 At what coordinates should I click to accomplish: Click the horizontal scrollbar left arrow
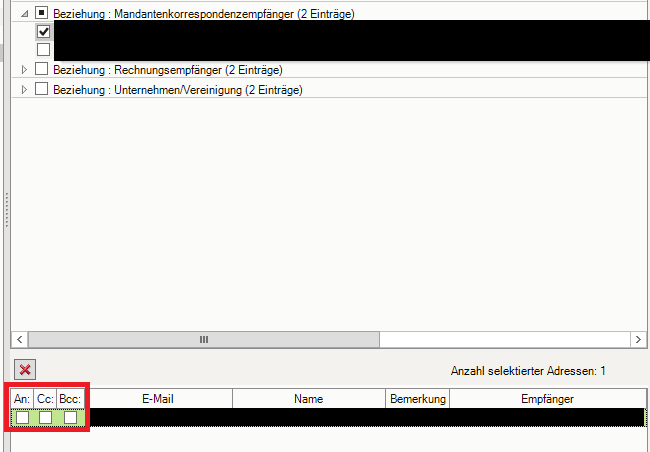click(19, 340)
